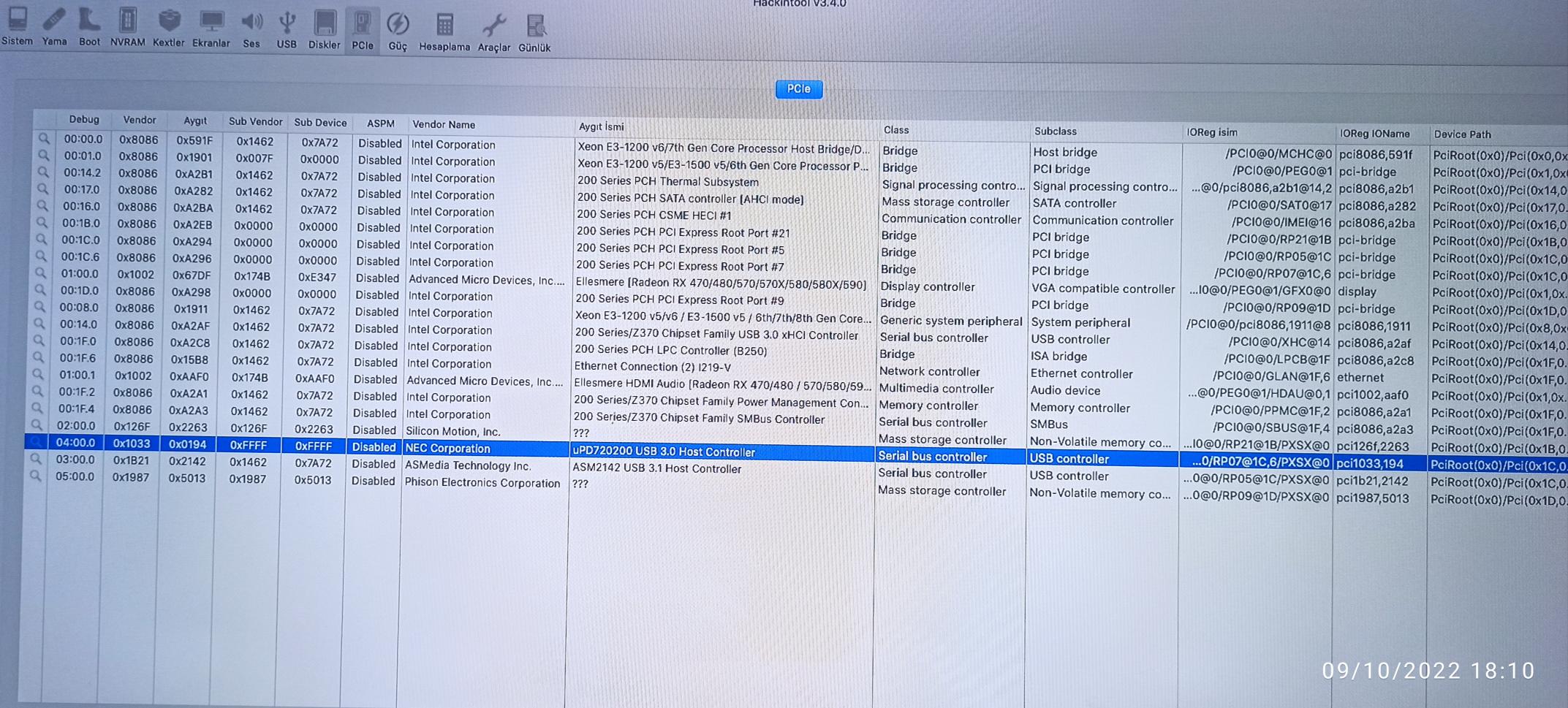The image size is (1568, 708).
Task: Select the VGA compatible controller subclass cell
Action: tap(1103, 289)
